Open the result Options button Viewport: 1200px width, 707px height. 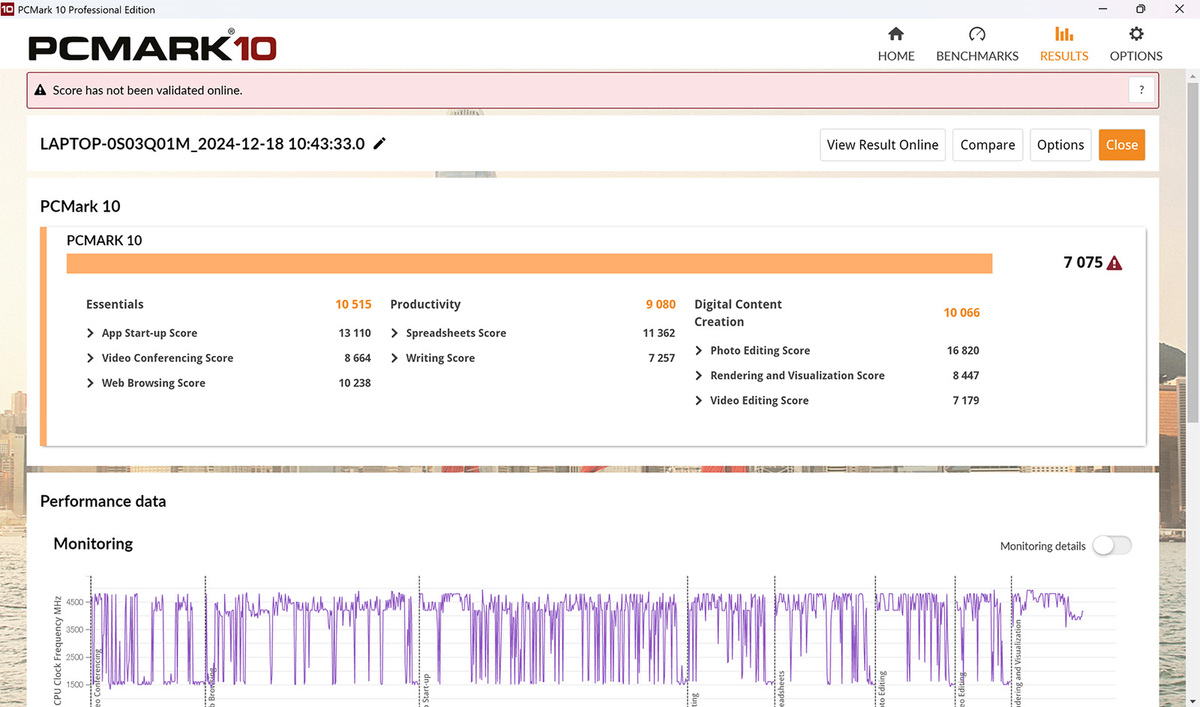coord(1060,145)
